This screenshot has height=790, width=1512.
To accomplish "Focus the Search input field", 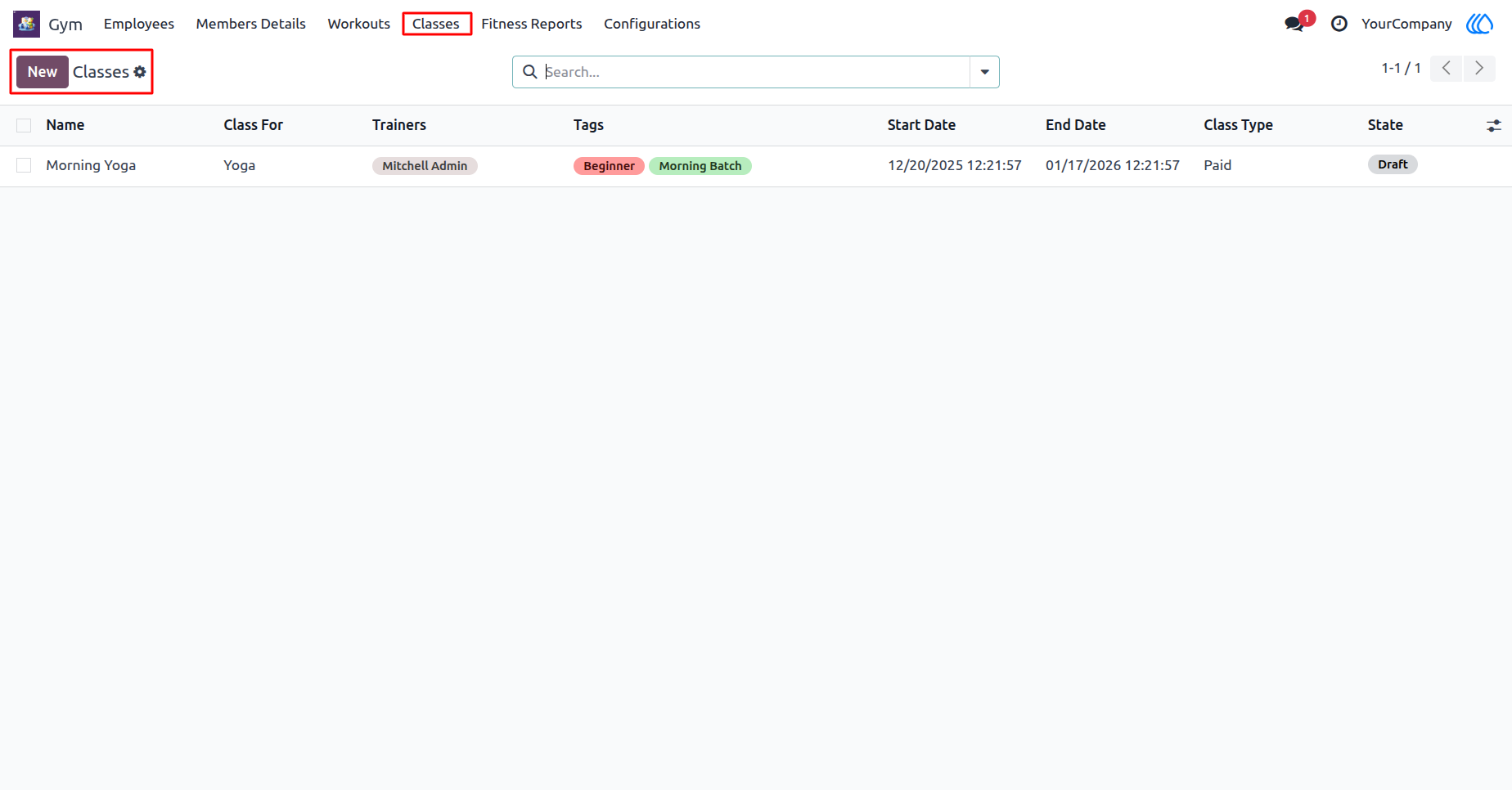I will (x=756, y=72).
